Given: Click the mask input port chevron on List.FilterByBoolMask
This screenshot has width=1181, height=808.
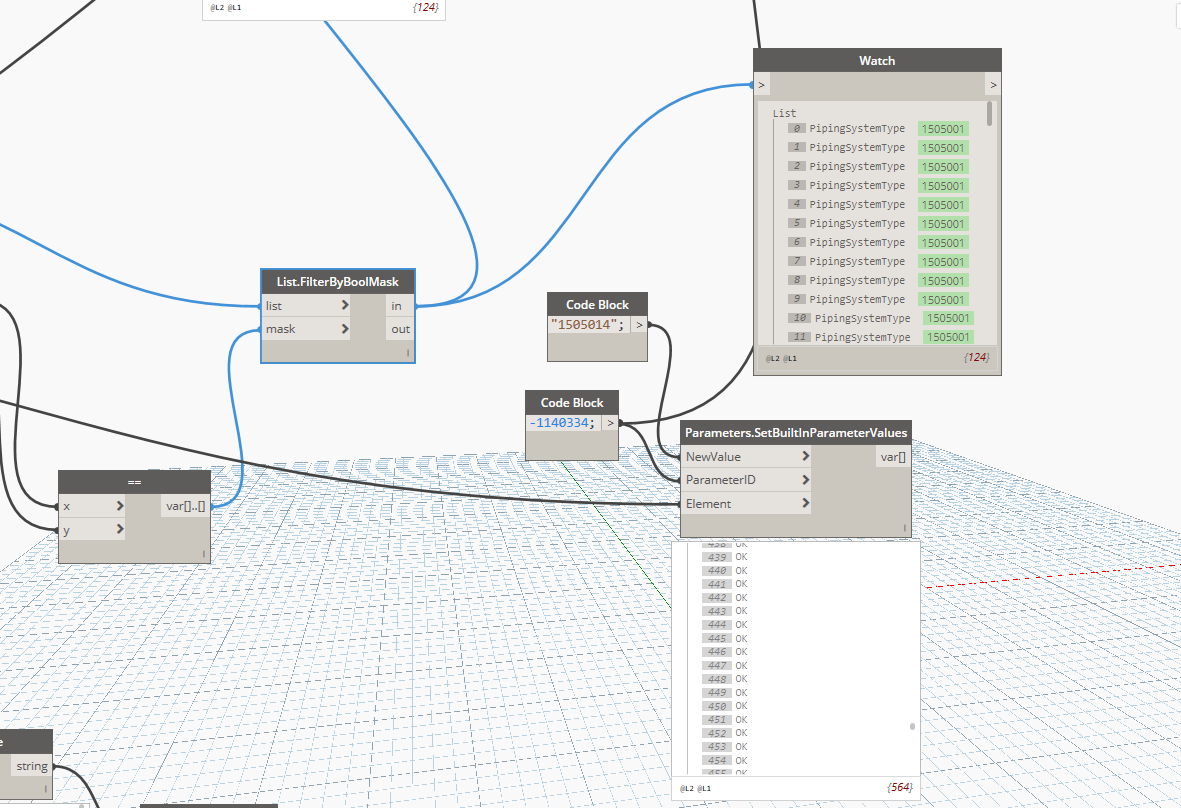Looking at the screenshot, I should (x=345, y=329).
